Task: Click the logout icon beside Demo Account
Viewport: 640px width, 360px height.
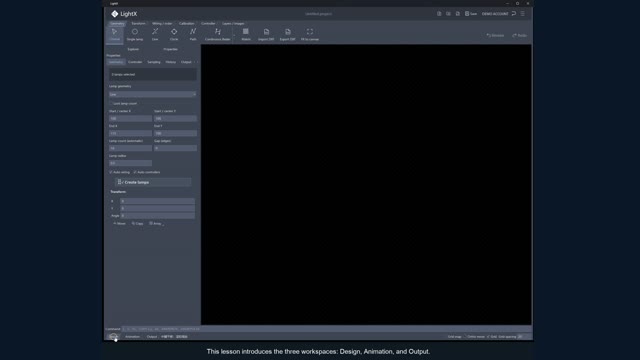Action: click(514, 13)
